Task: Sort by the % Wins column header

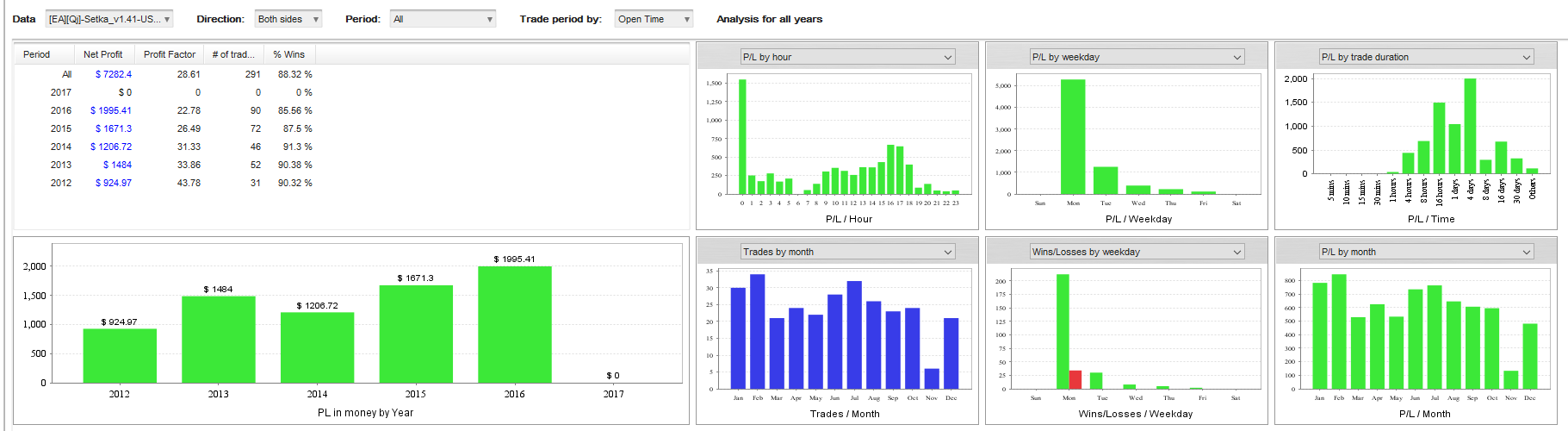Action: 290,54
